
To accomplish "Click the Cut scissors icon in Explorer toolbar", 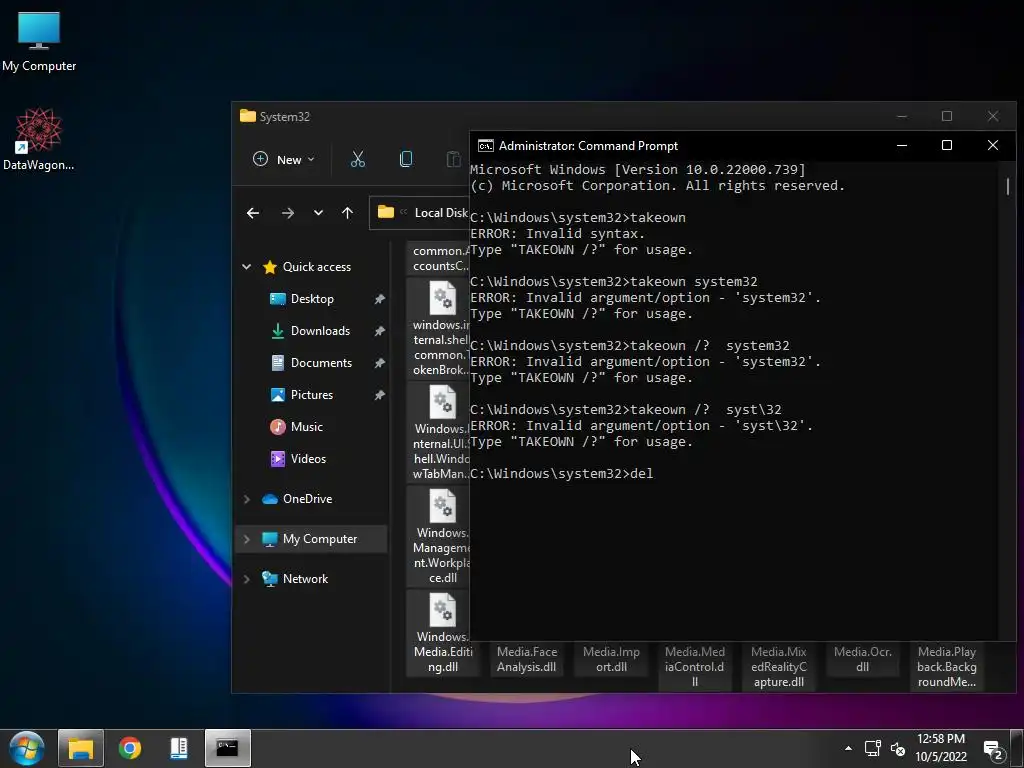I will point(358,159).
